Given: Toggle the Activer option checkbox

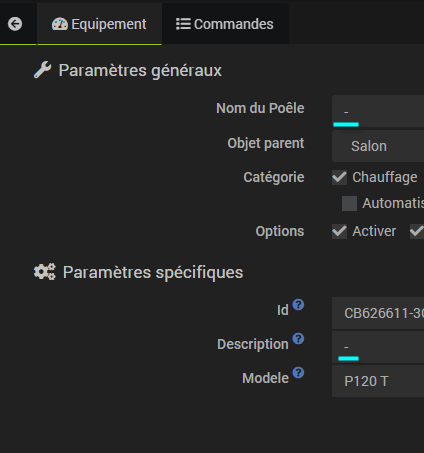Looking at the screenshot, I should (x=339, y=231).
